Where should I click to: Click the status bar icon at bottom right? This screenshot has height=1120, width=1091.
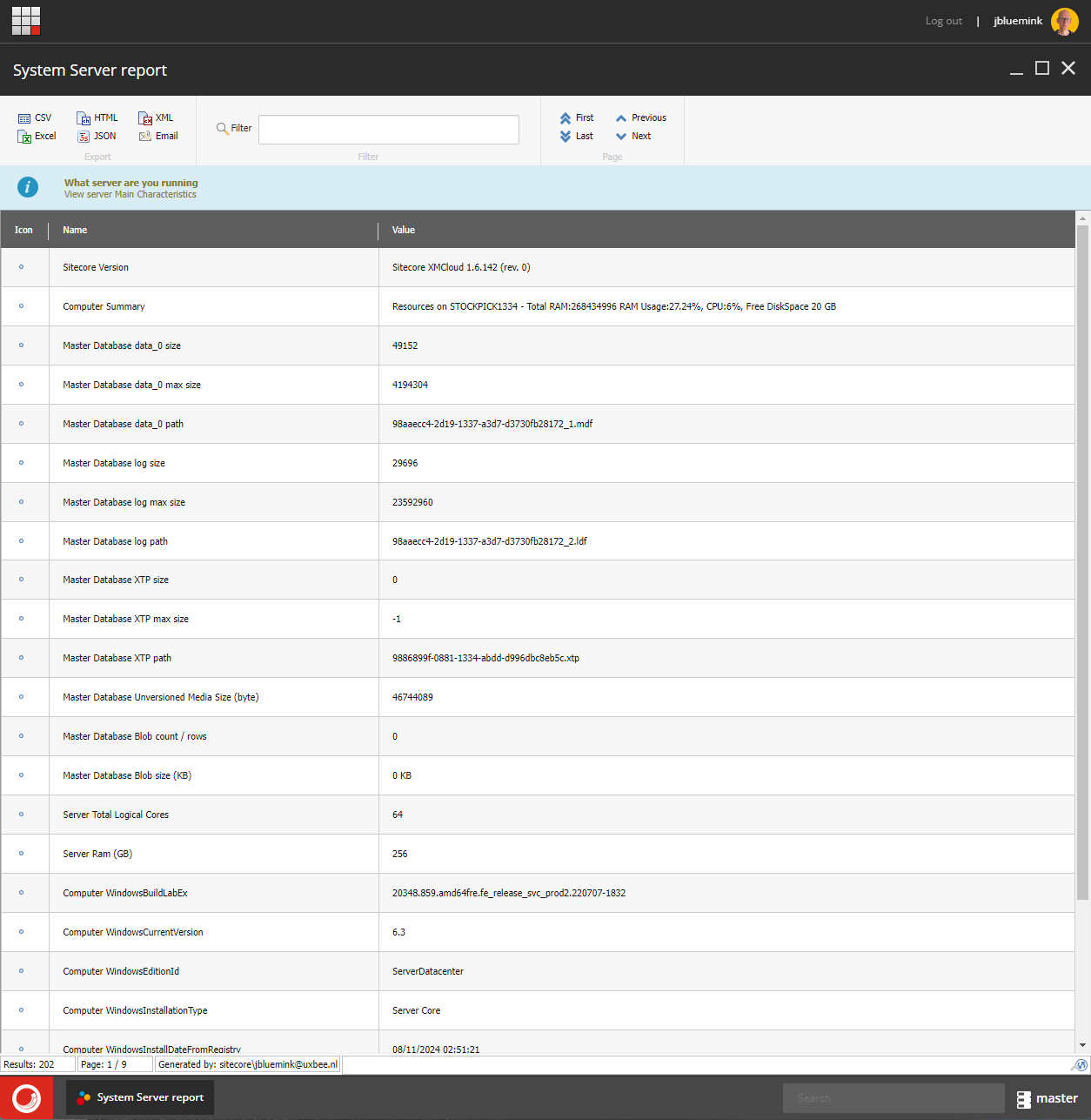(x=1080, y=1065)
